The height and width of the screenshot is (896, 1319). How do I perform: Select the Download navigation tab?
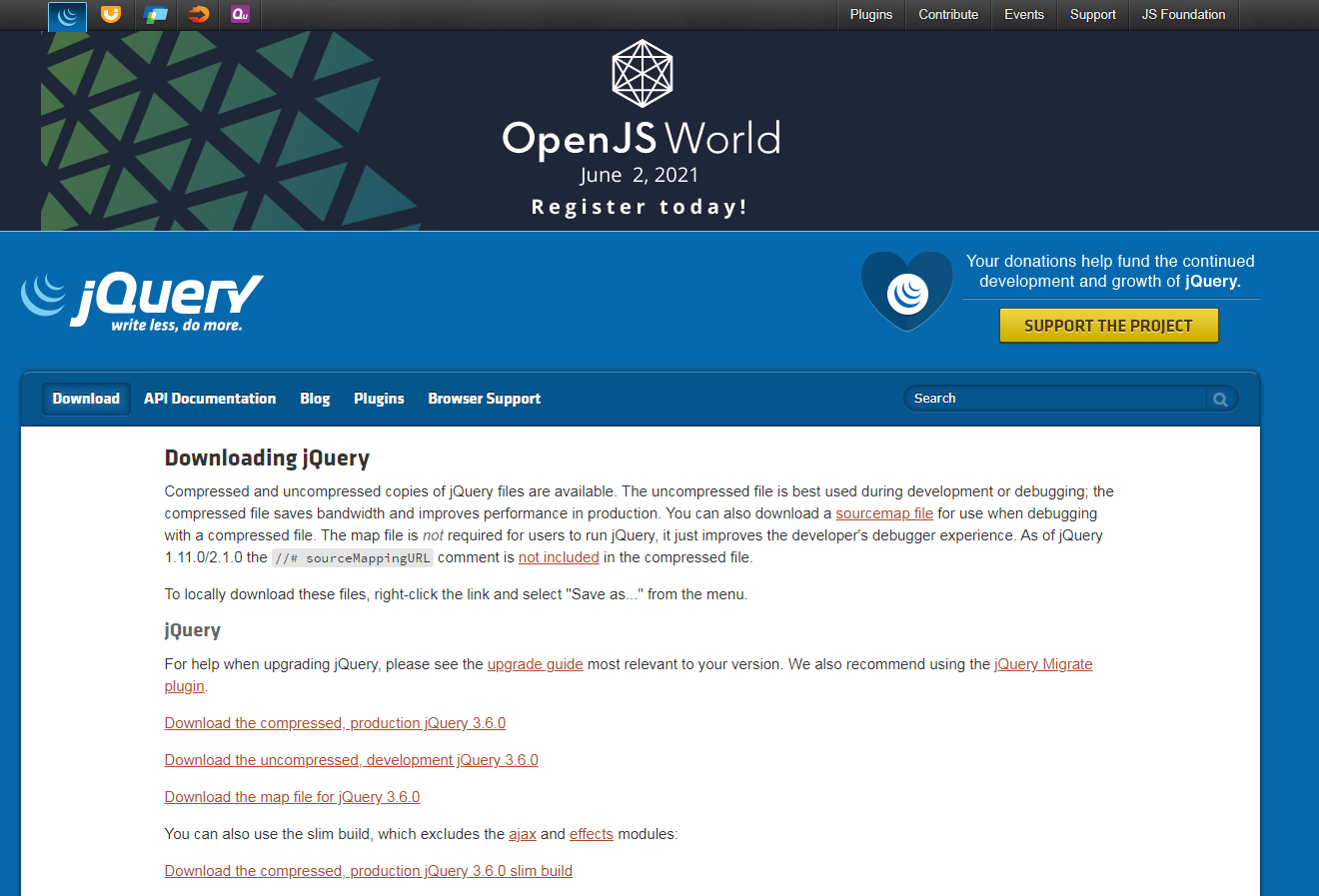pos(86,399)
